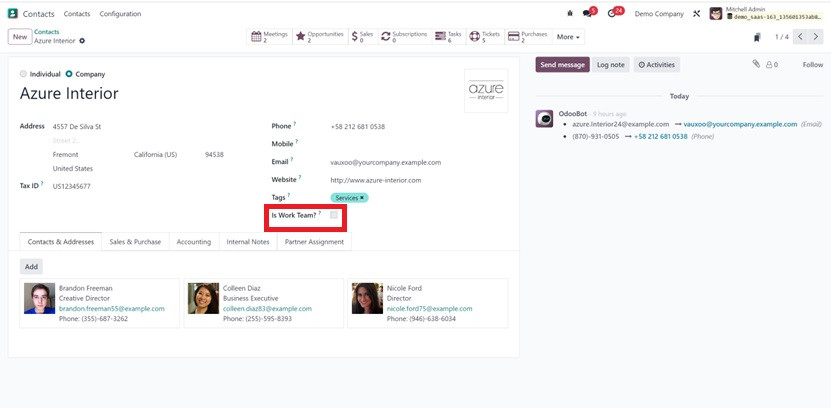
Task: Click Mitchell Admin avatar
Action: pos(716,14)
